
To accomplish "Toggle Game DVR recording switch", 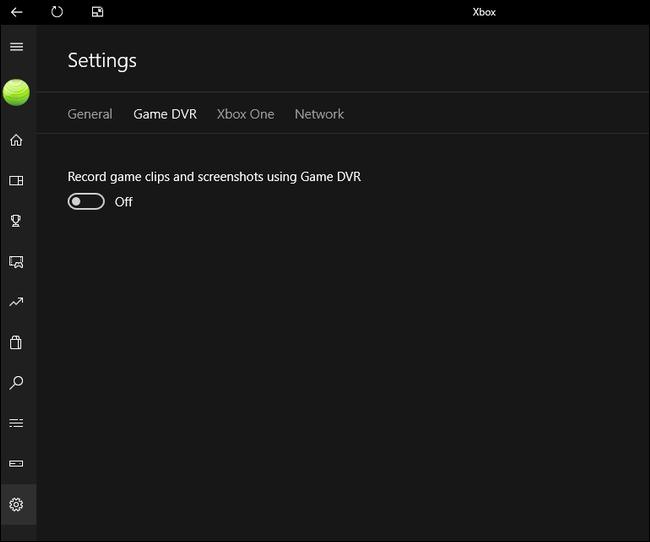I will 86,202.
